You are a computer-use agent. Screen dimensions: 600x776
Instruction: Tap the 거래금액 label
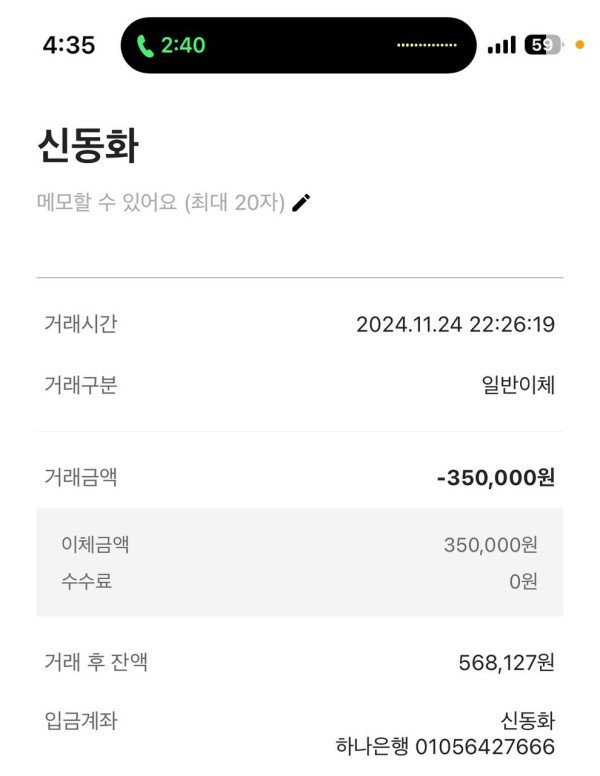pos(80,477)
